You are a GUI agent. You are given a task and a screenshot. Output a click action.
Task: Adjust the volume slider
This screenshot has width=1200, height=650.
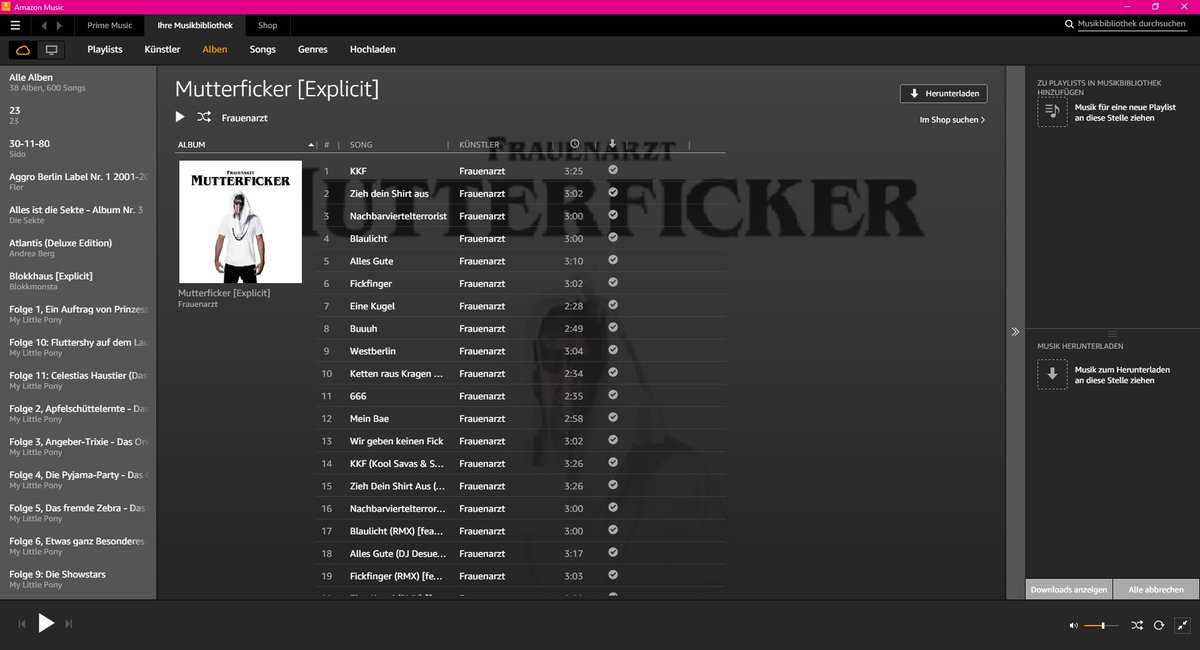click(1105, 624)
